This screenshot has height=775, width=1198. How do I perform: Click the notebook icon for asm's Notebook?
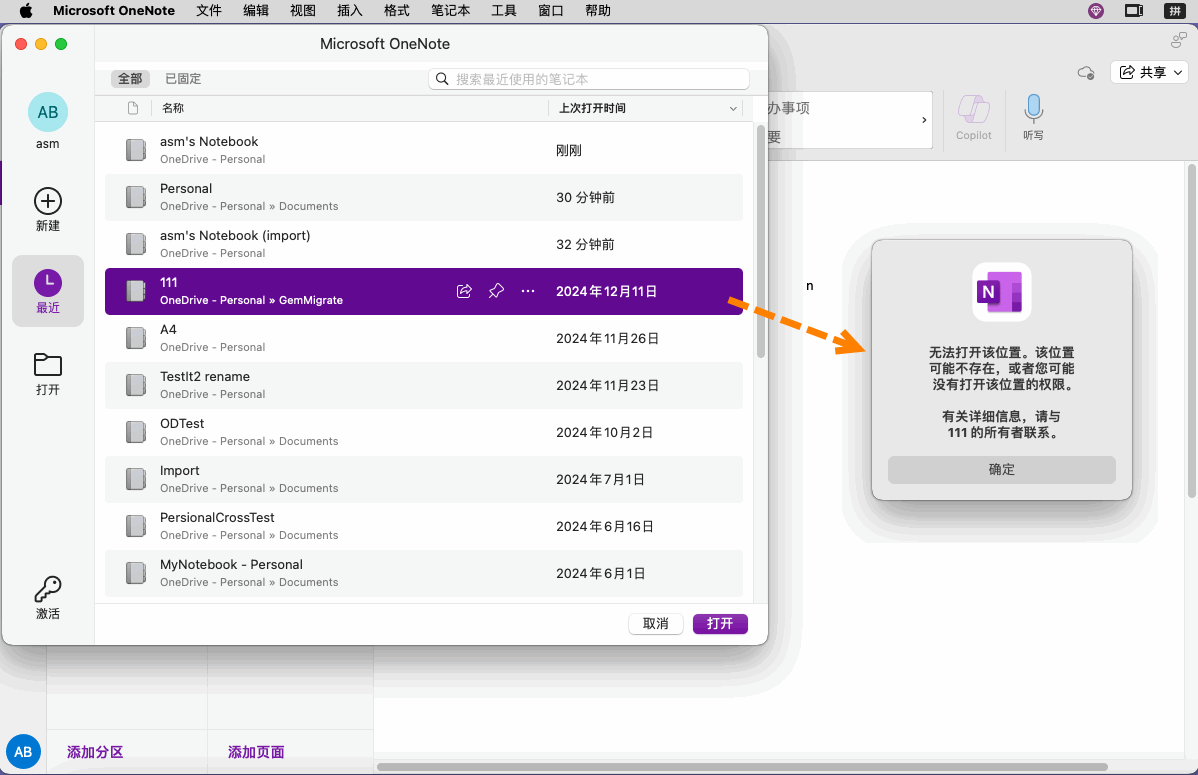pos(136,150)
